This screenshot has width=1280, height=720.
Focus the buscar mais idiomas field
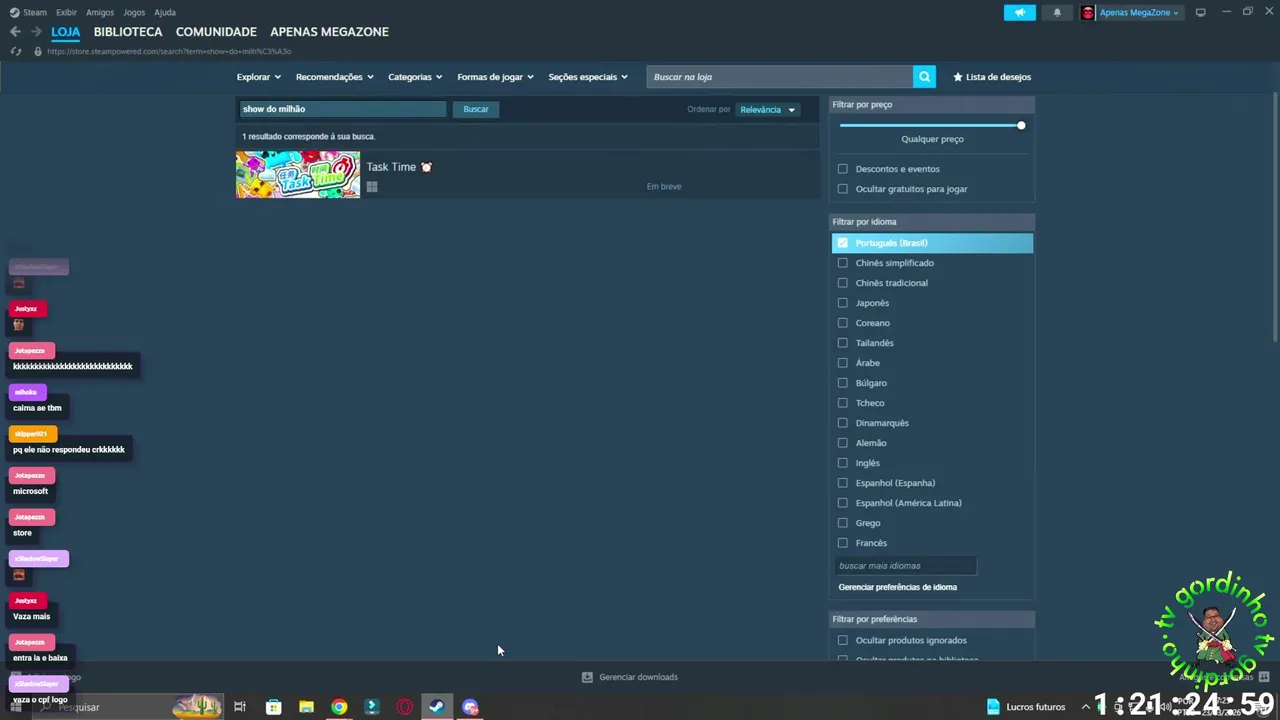(906, 566)
